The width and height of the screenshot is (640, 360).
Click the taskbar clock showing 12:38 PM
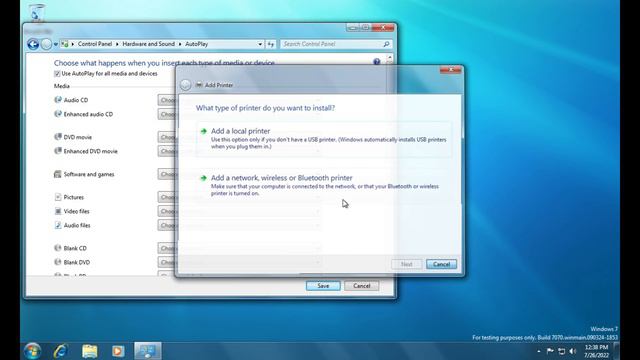click(x=596, y=351)
